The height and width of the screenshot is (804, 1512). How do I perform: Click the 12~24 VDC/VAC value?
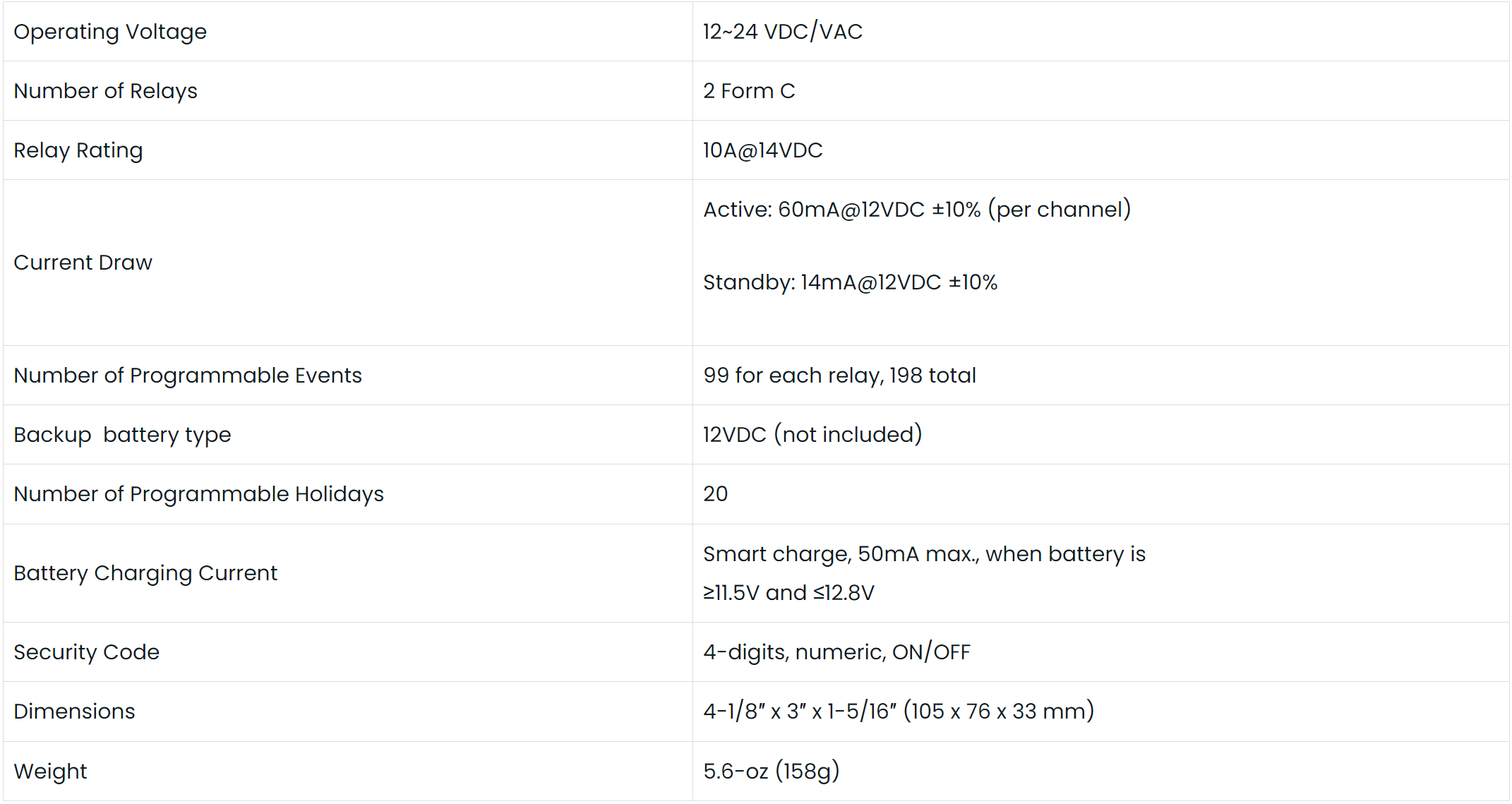(x=782, y=32)
